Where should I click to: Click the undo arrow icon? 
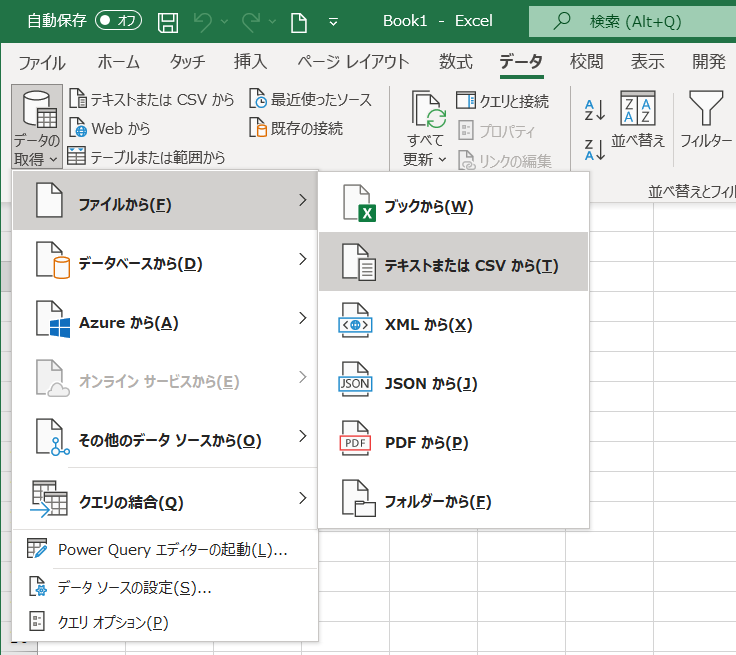[x=205, y=21]
